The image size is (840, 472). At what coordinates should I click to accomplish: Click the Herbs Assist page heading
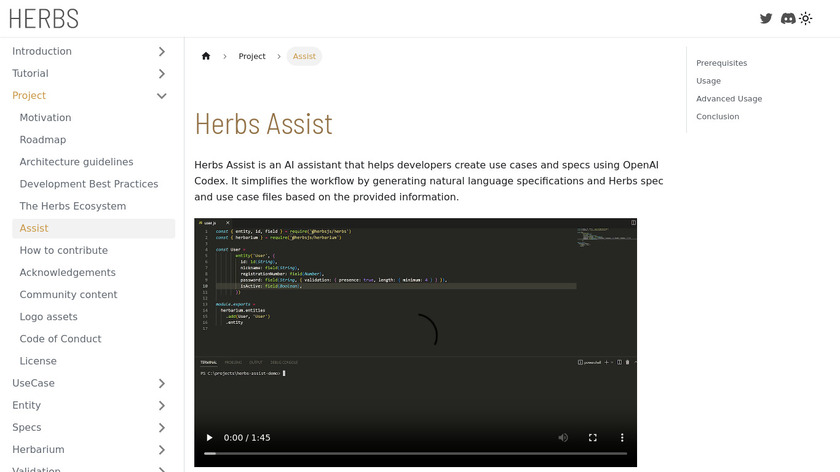(264, 124)
